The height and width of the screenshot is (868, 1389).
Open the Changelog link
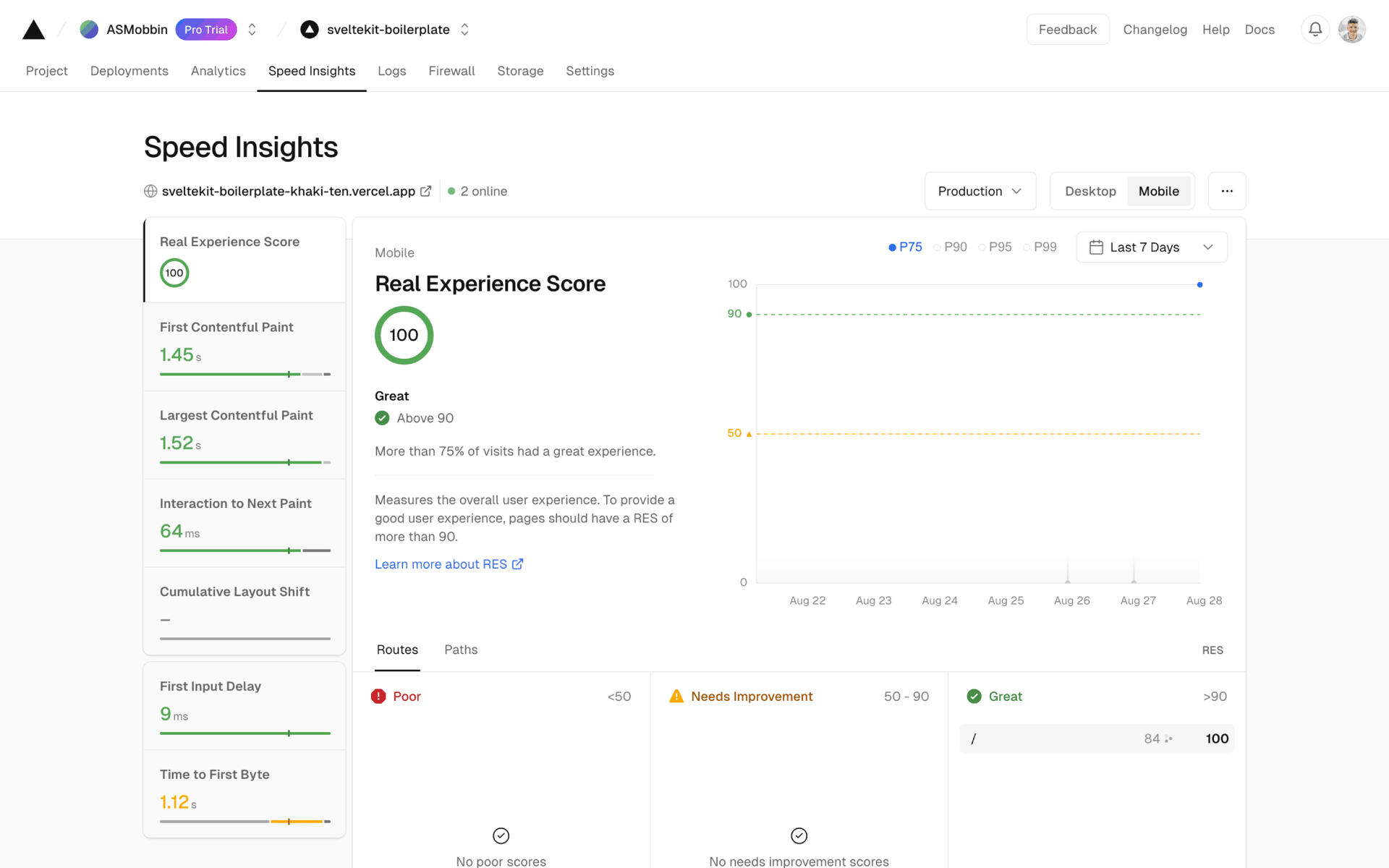1155,30
